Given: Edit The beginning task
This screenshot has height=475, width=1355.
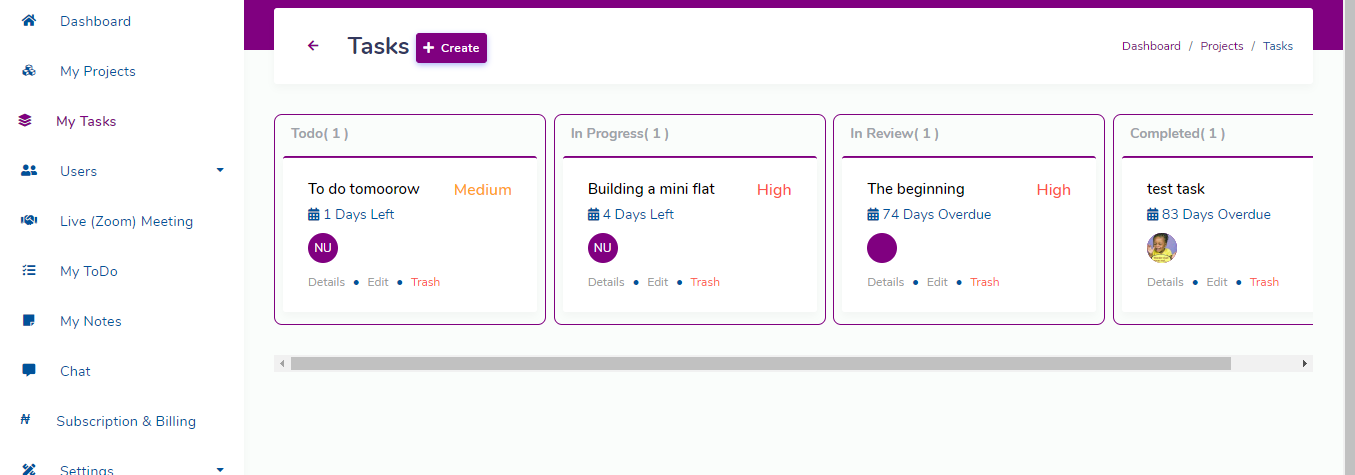Looking at the screenshot, I should (x=937, y=282).
